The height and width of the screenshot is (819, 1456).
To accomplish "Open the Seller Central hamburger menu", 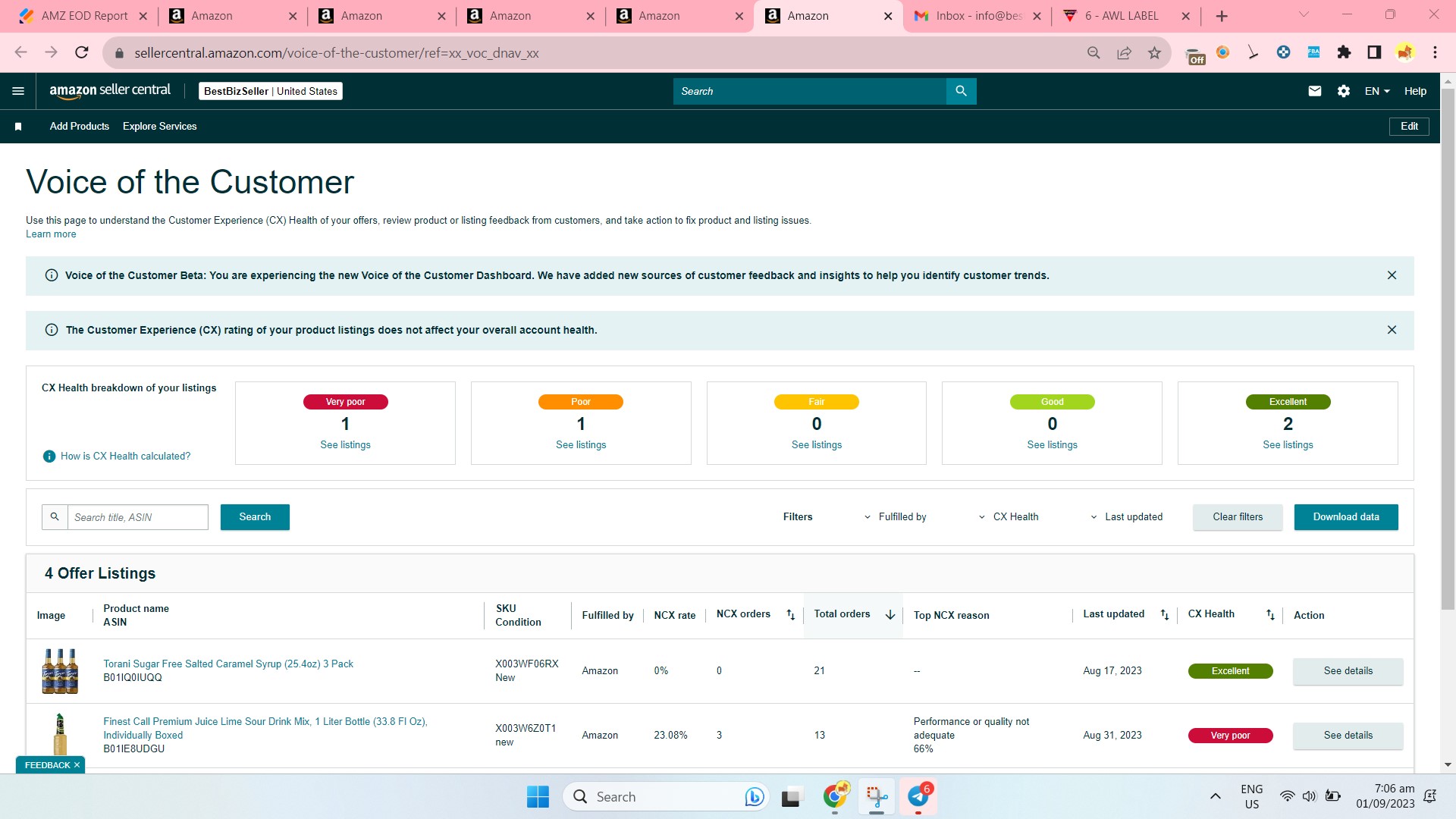I will point(18,91).
